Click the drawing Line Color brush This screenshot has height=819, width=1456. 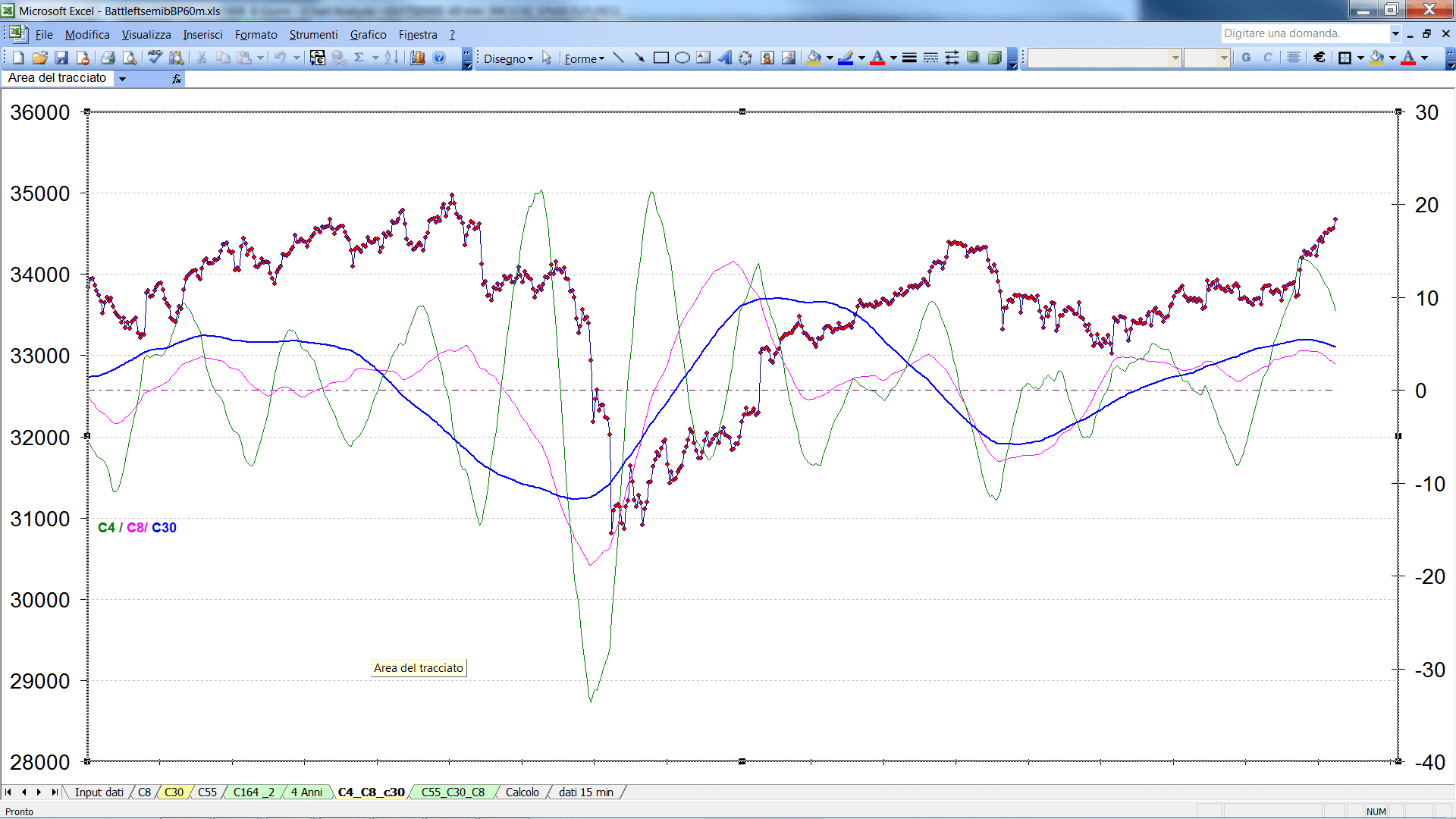pos(846,58)
